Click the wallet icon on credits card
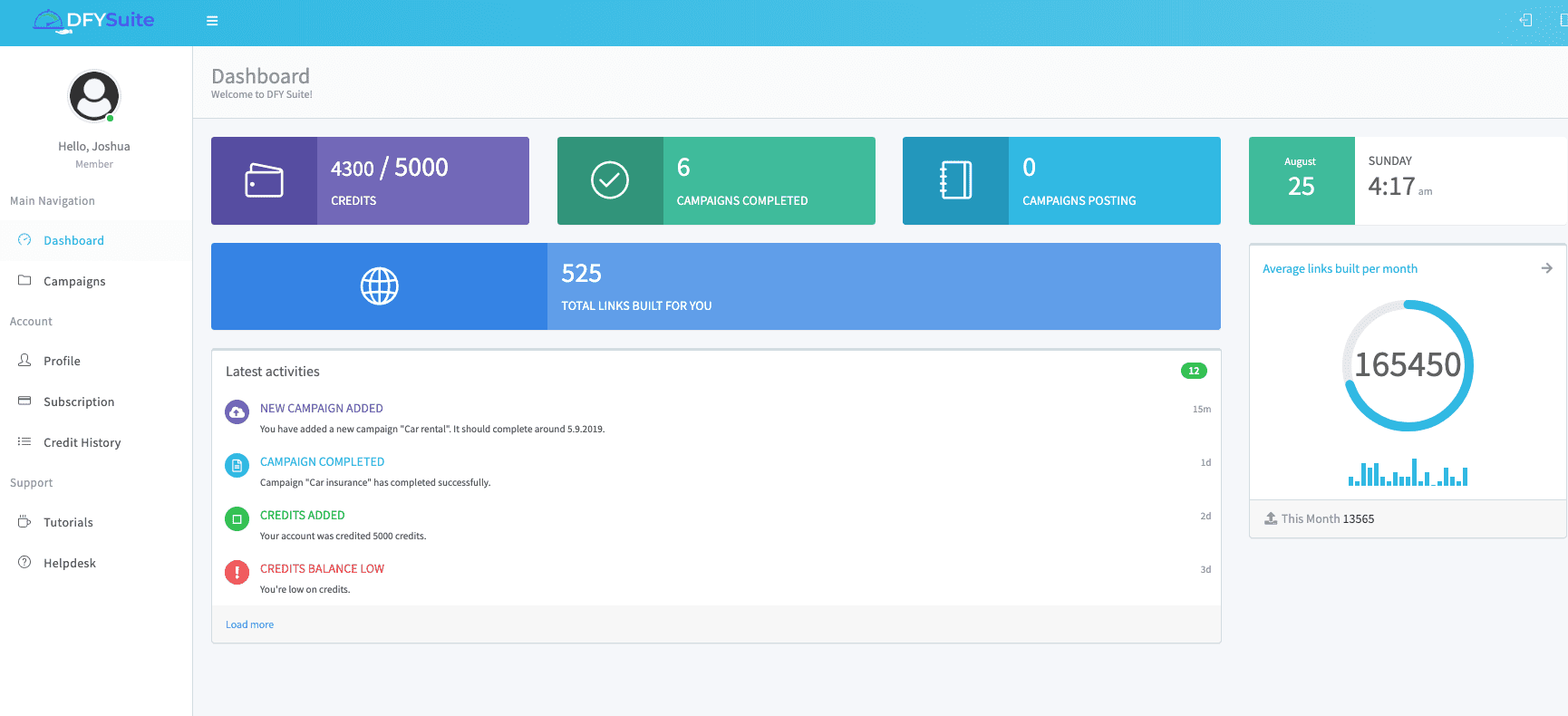The image size is (1568, 716). (x=264, y=180)
